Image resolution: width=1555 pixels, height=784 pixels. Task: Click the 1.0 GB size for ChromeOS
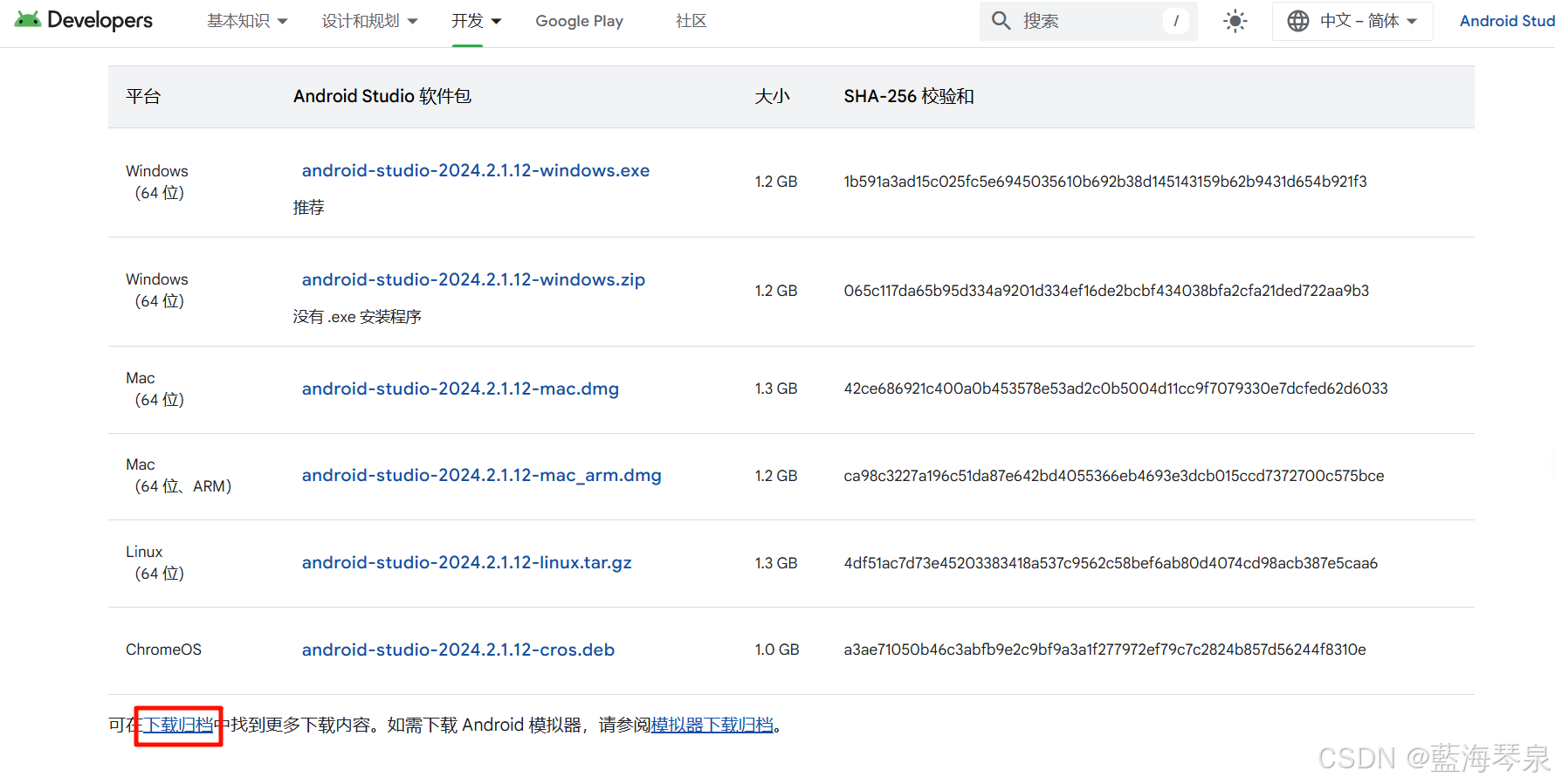click(777, 650)
